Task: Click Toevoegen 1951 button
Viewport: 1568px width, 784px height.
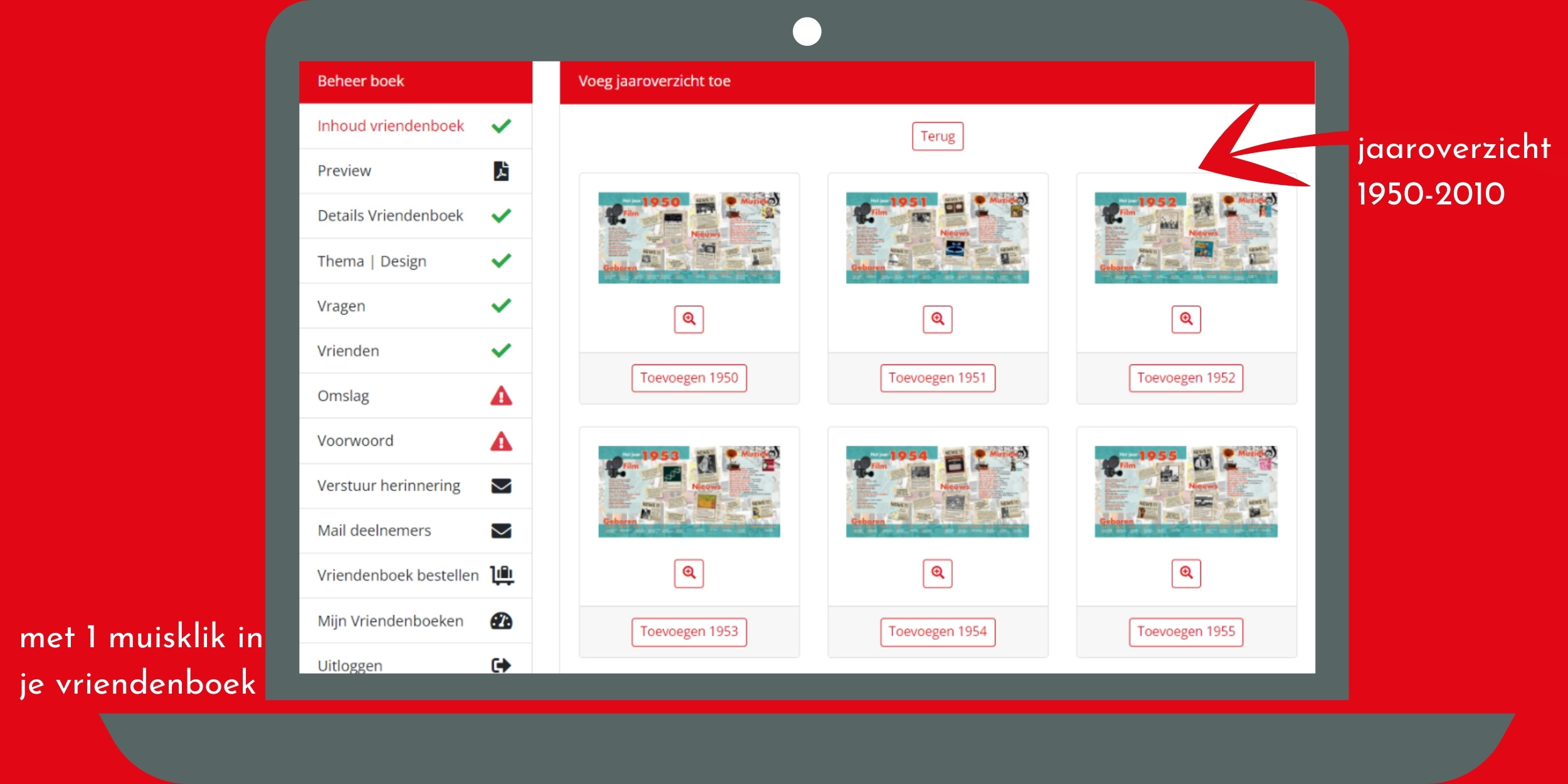Action: point(938,378)
